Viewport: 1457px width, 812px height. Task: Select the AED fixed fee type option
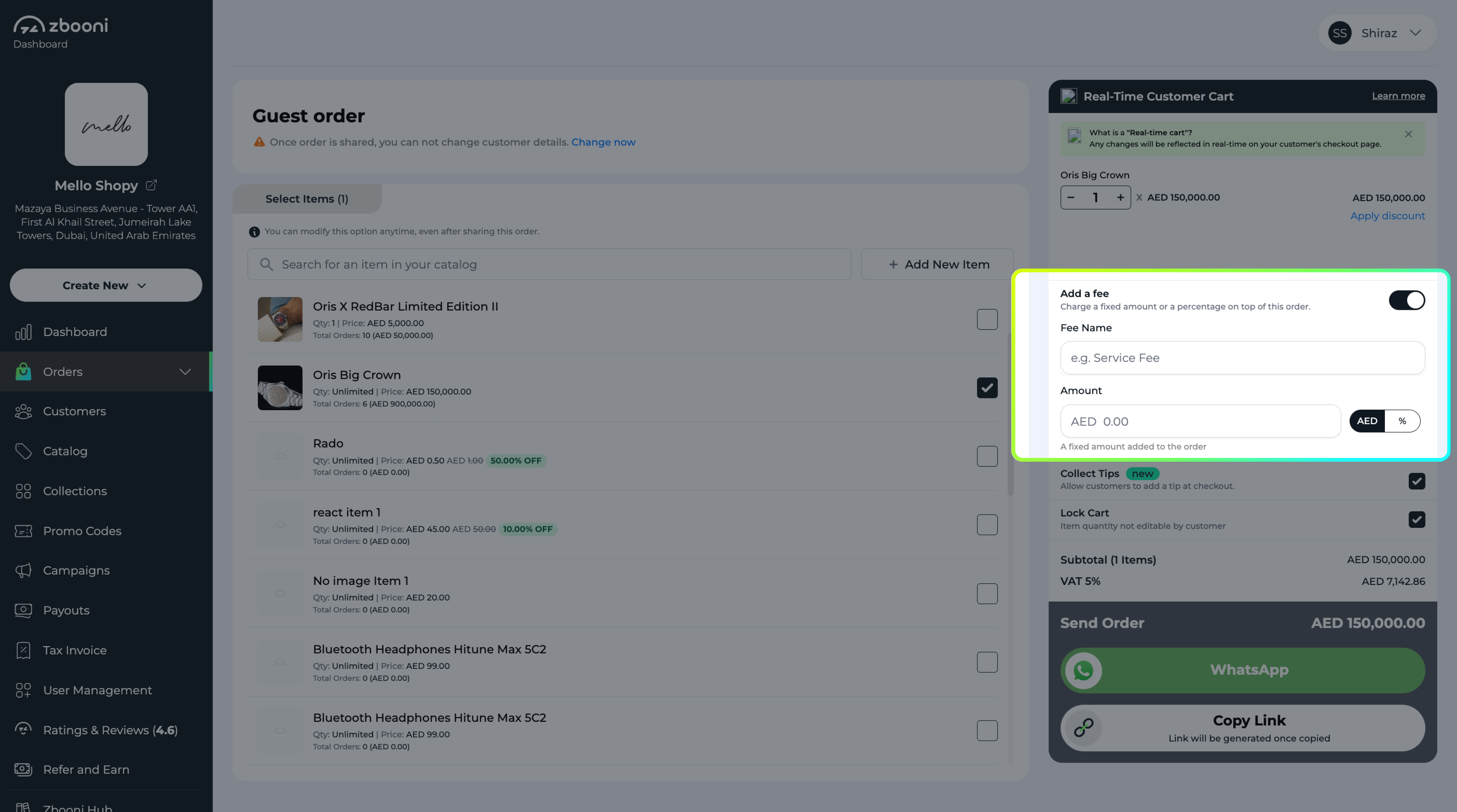[1367, 421]
